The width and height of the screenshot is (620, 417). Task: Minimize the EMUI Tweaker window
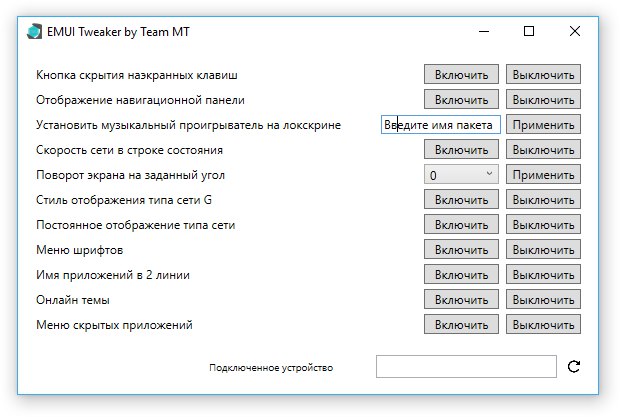click(484, 31)
